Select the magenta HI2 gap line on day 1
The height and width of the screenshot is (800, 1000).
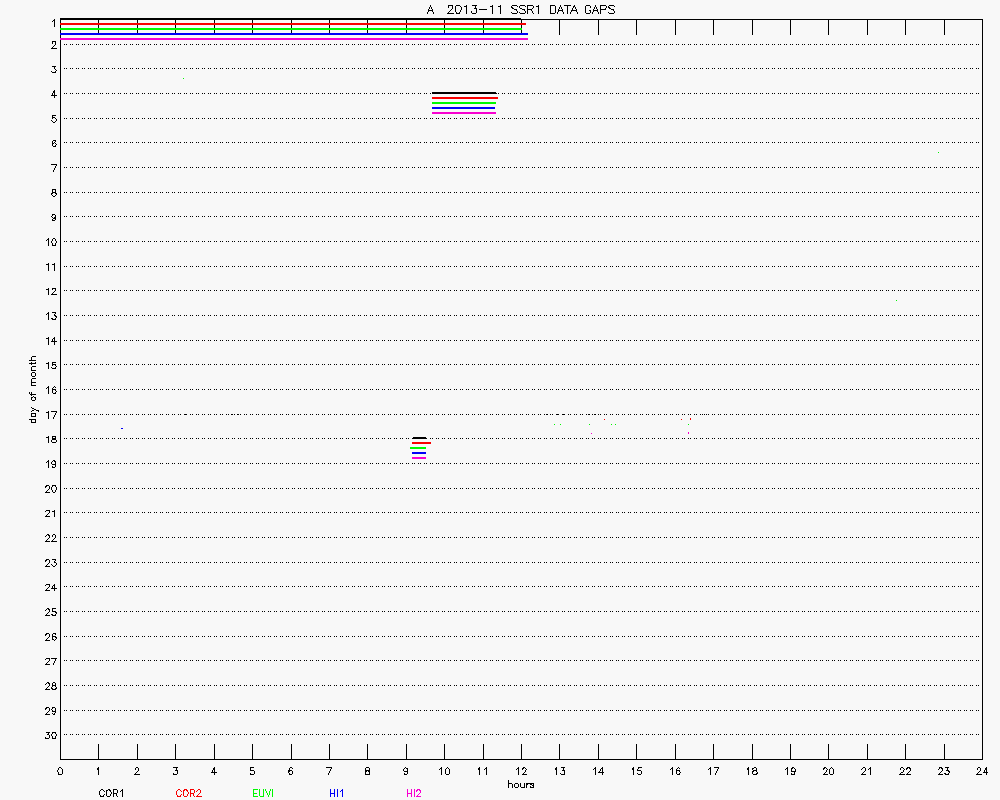point(294,38)
